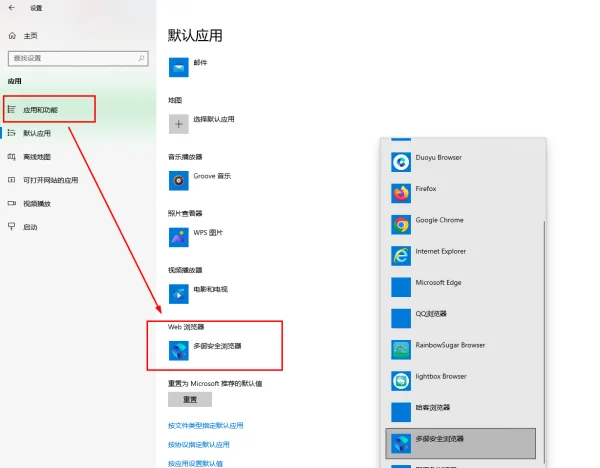Choose Internet Explorer in the list
The width and height of the screenshot is (600, 468).
462,256
